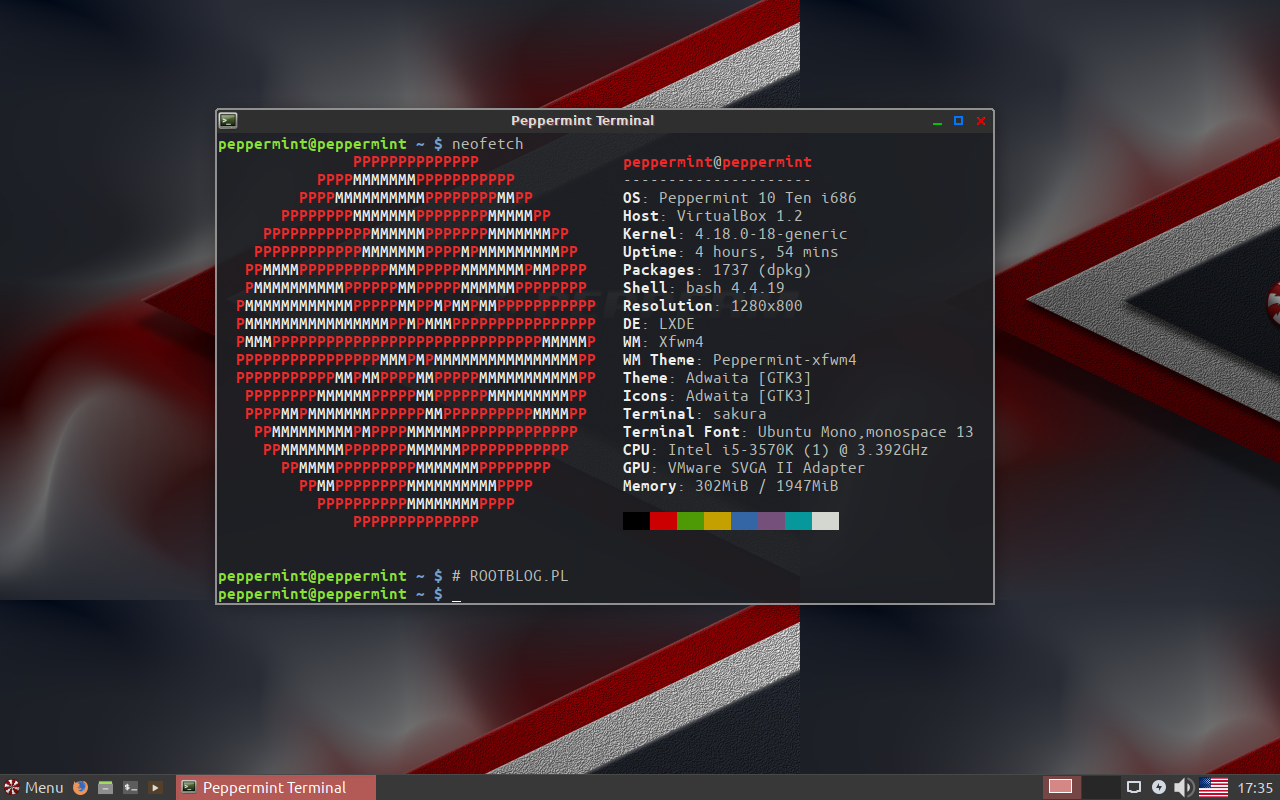Click the Terminal: sakura line
Screen dimensions: 1280x800
point(694,414)
